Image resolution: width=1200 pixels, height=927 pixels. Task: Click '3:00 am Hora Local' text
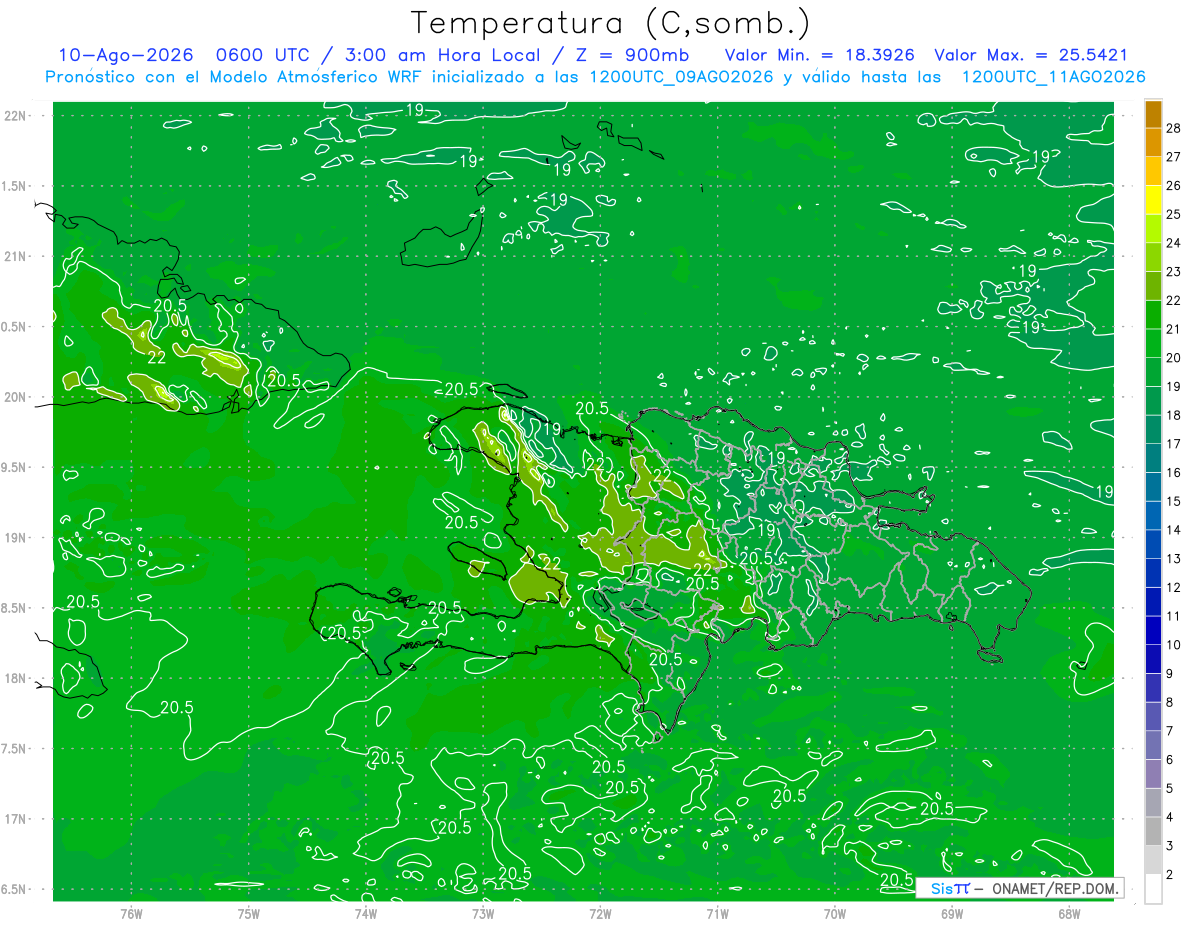441,55
